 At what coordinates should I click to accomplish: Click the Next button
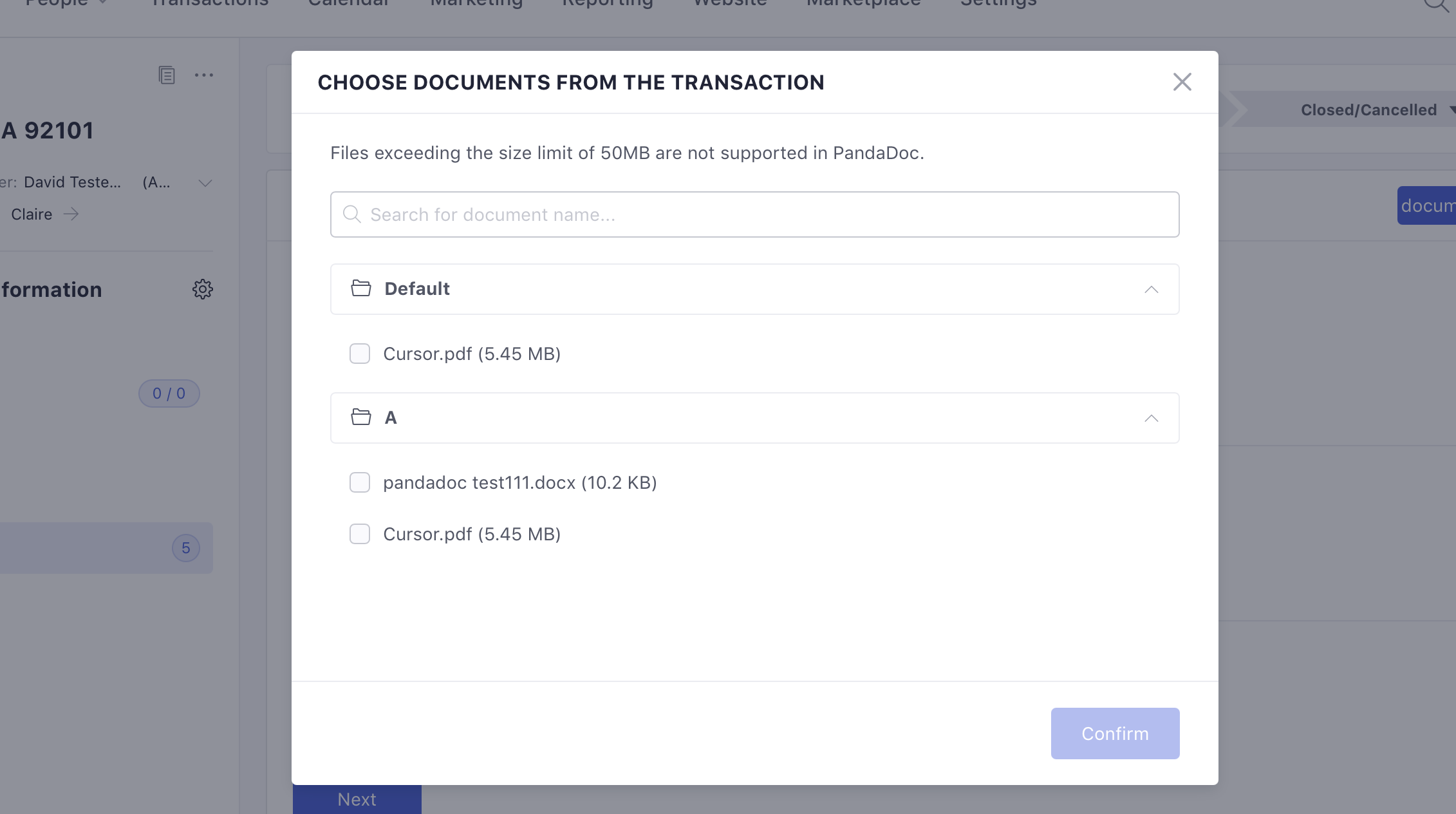(x=357, y=799)
